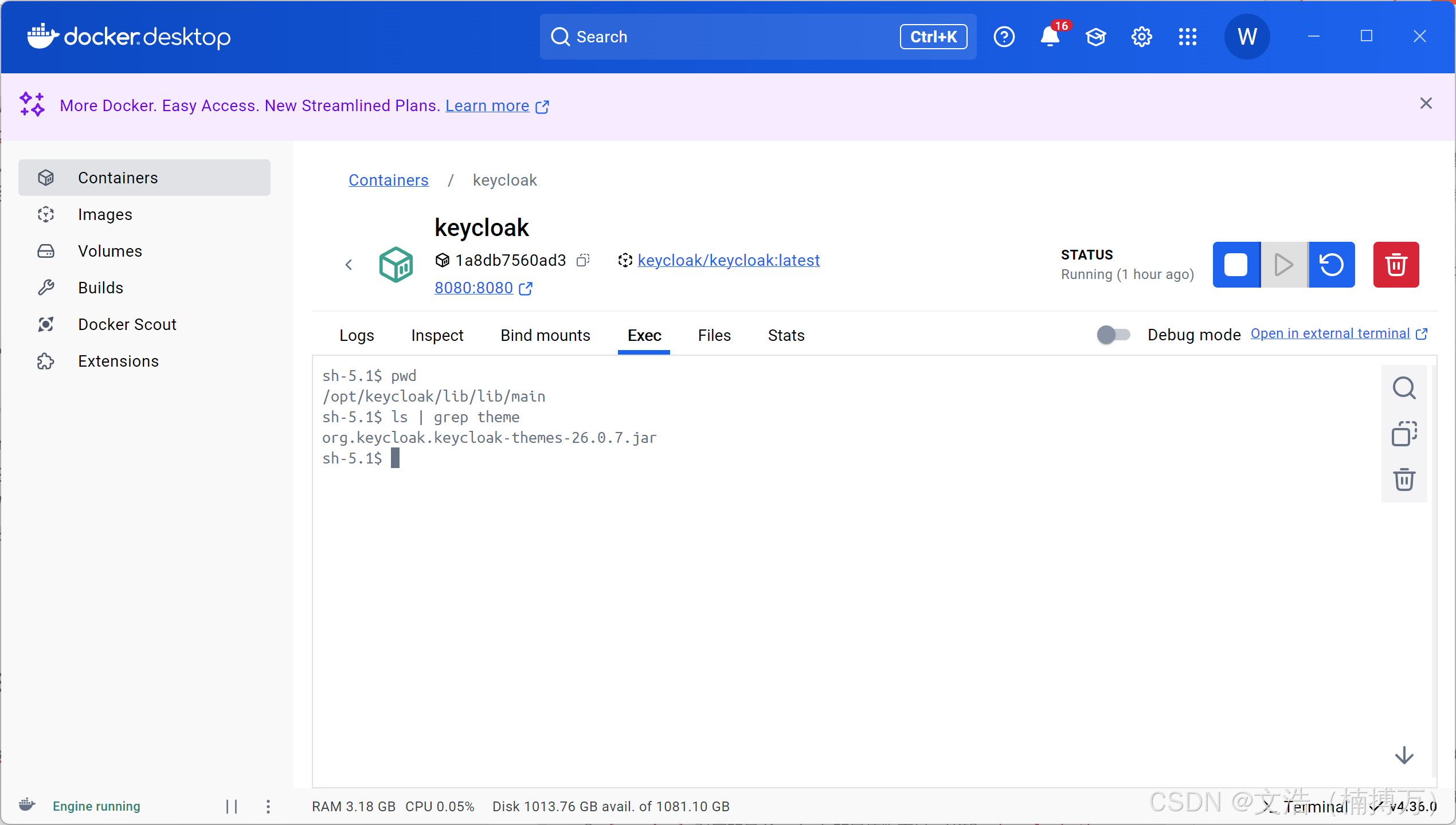Image resolution: width=1456 pixels, height=825 pixels.
Task: Open in external terminal link
Action: (1330, 333)
